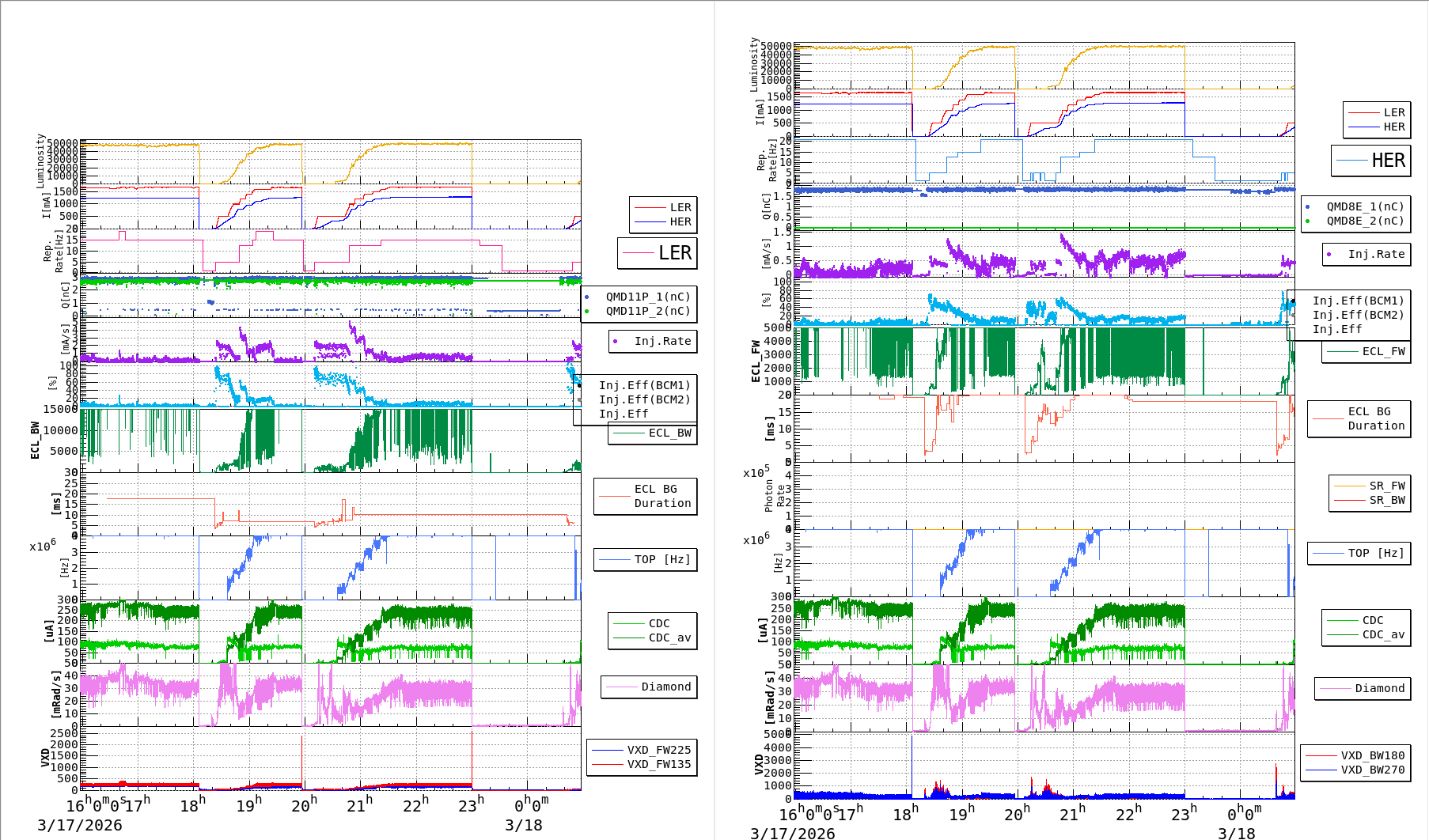This screenshot has height=840, width=1429.
Task: Click QMD8E_2(nC) legend entry
Action: (x=1364, y=221)
